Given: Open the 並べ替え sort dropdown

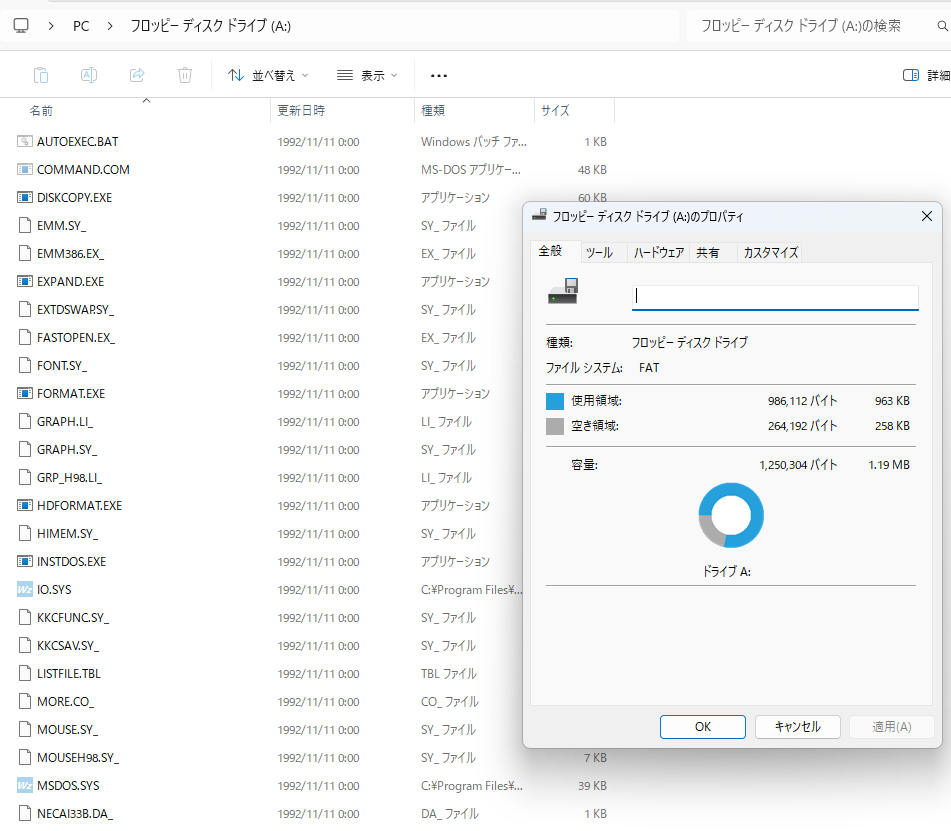Looking at the screenshot, I should (268, 75).
